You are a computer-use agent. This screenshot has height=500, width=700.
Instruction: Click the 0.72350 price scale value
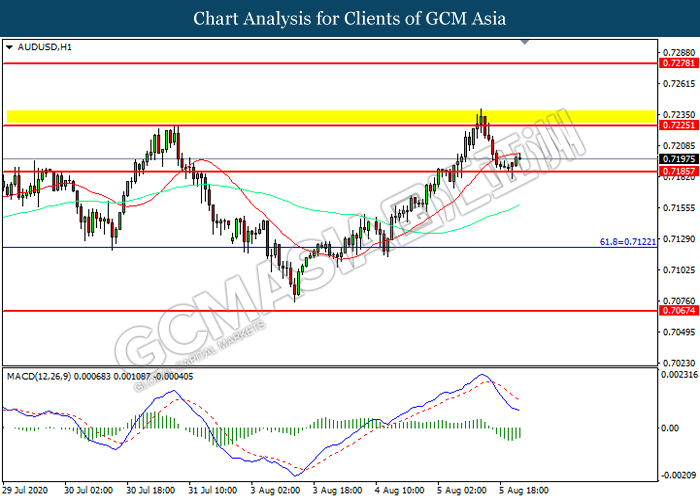679,115
